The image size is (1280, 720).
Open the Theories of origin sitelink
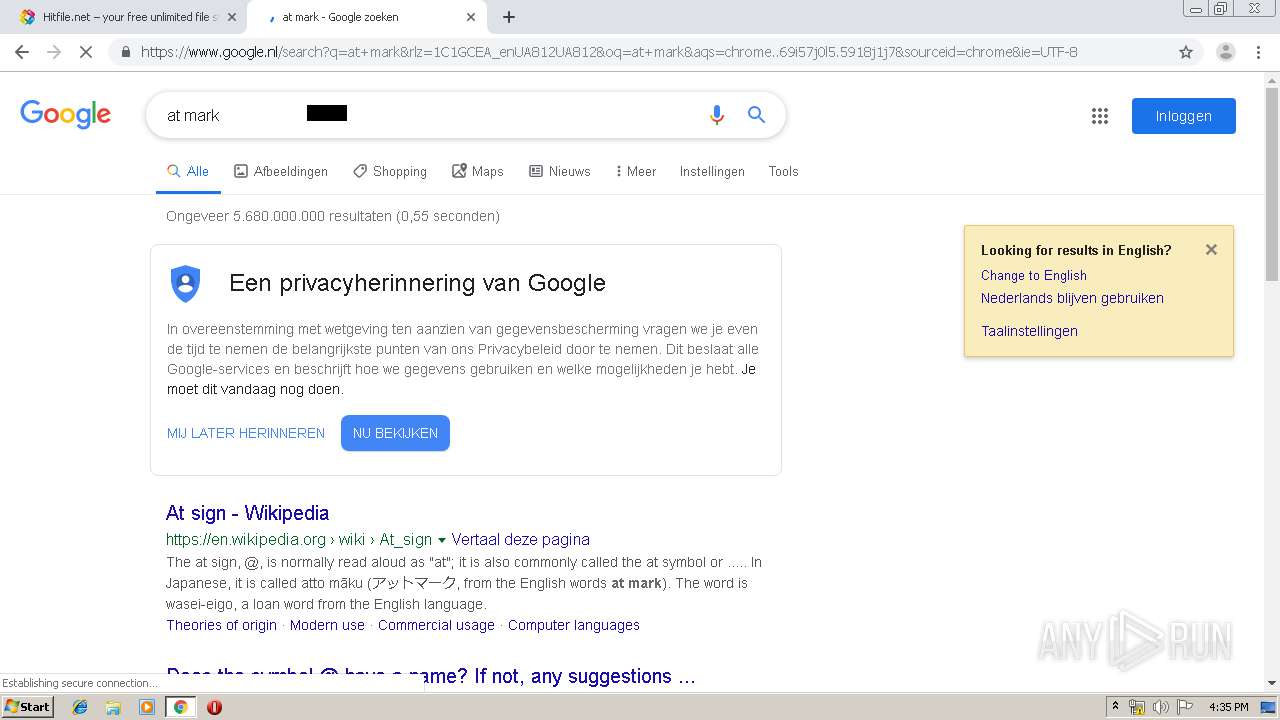(221, 625)
